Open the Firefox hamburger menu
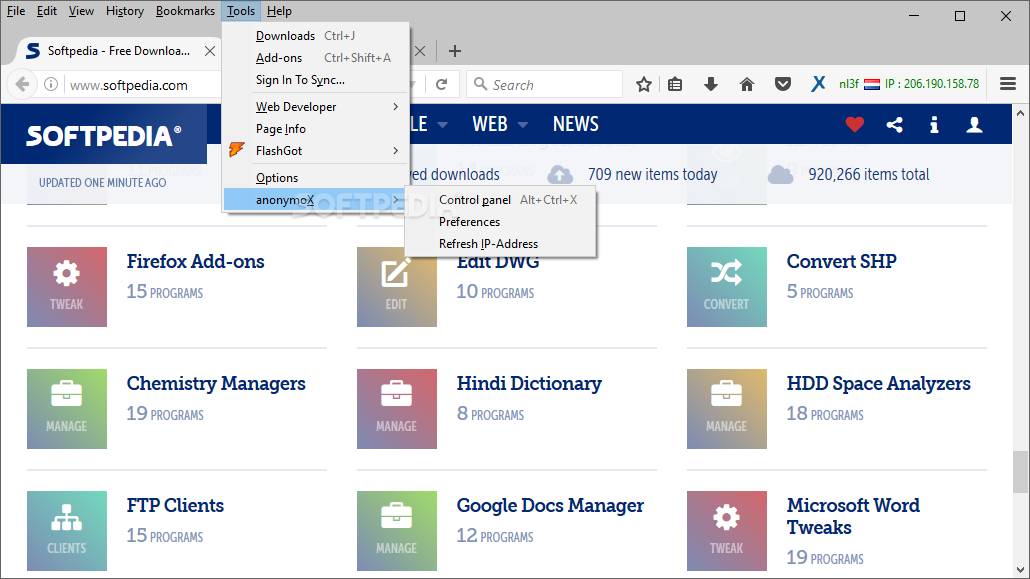This screenshot has height=579, width=1030. pos(1008,83)
